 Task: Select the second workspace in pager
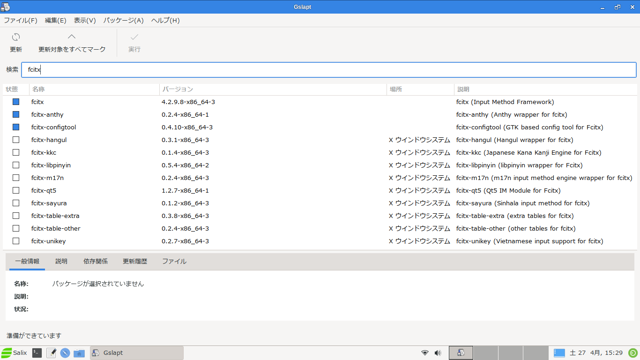[x=486, y=353]
